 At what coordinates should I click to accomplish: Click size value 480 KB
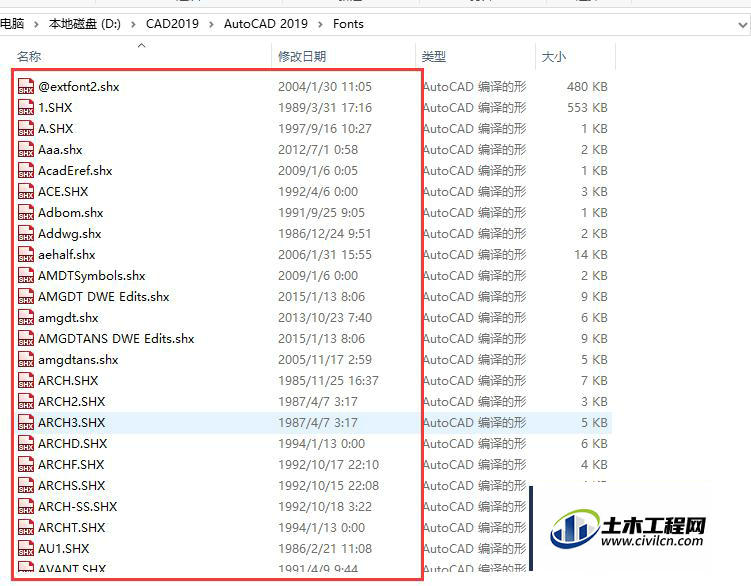coord(587,87)
